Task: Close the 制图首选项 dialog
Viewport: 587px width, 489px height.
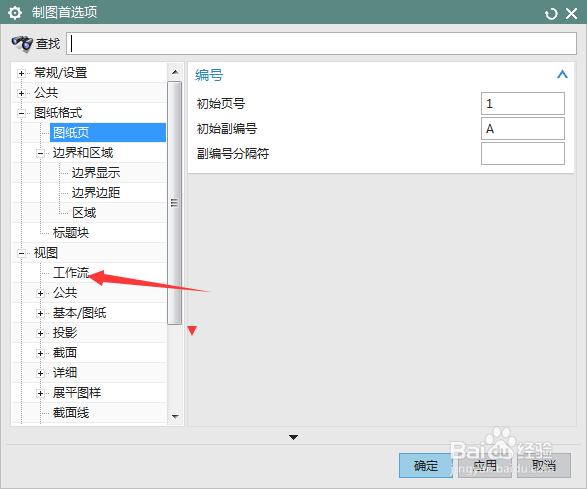Action: coord(571,14)
